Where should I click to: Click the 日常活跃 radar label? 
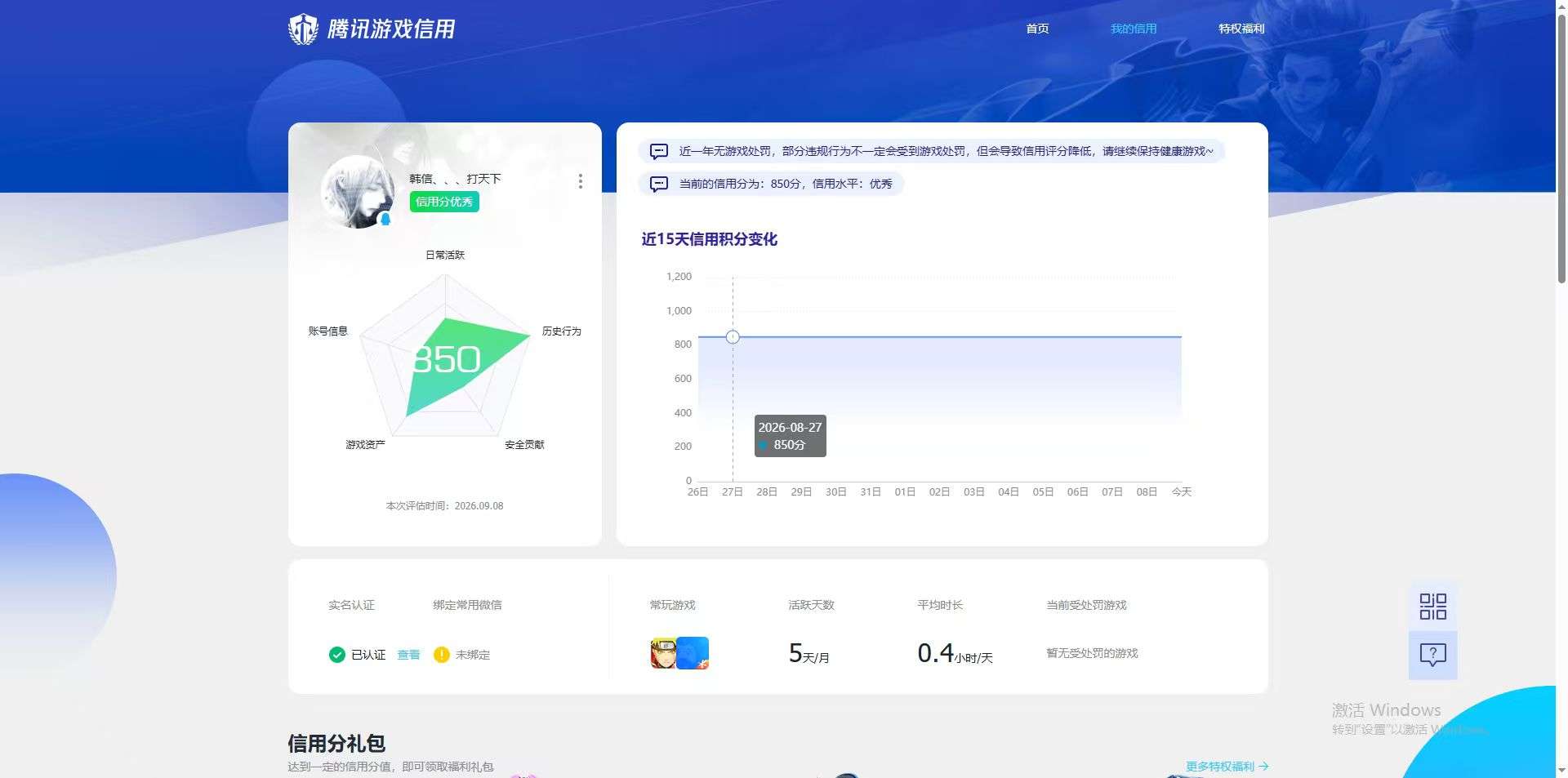click(x=445, y=255)
